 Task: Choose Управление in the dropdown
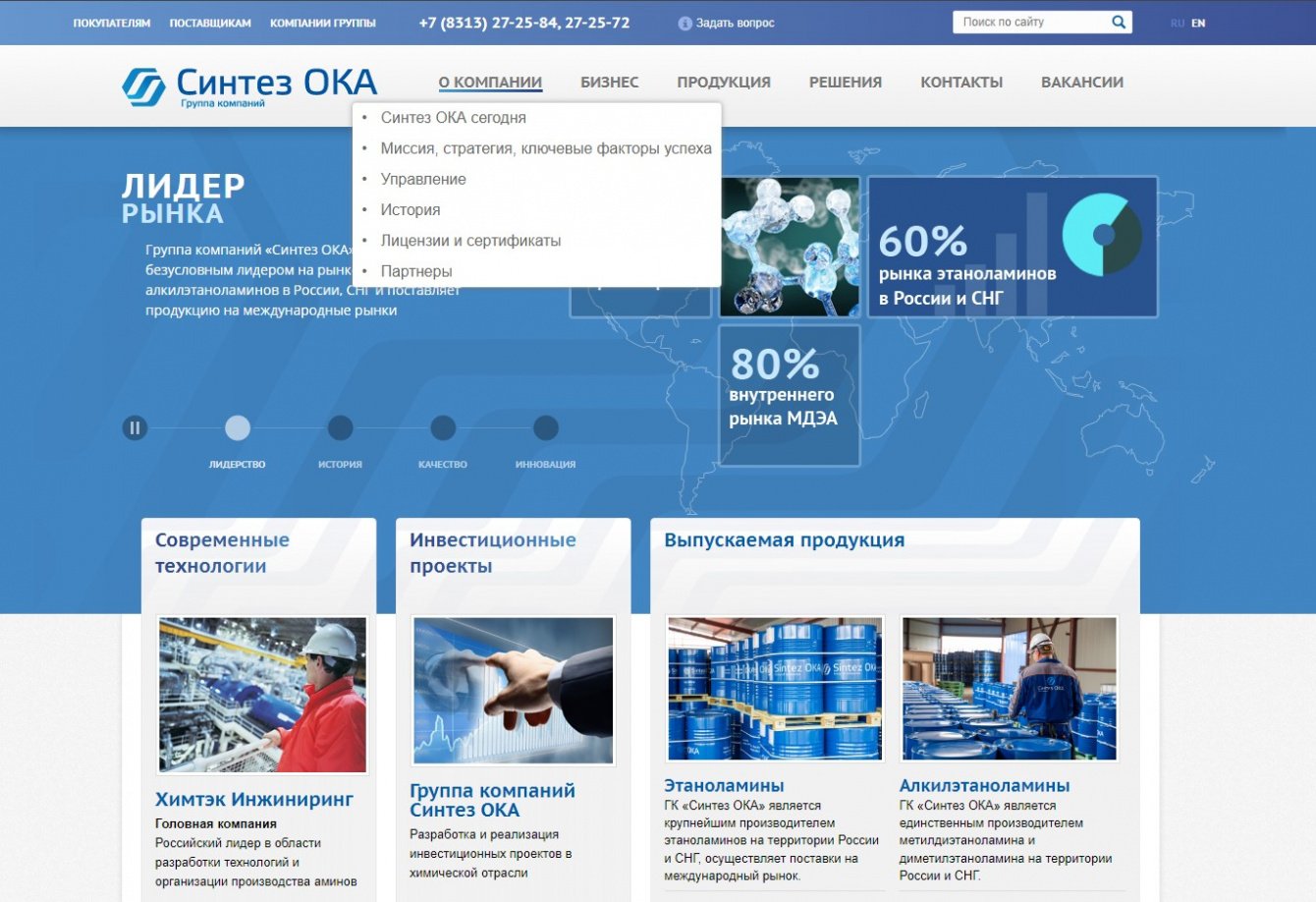point(423,179)
